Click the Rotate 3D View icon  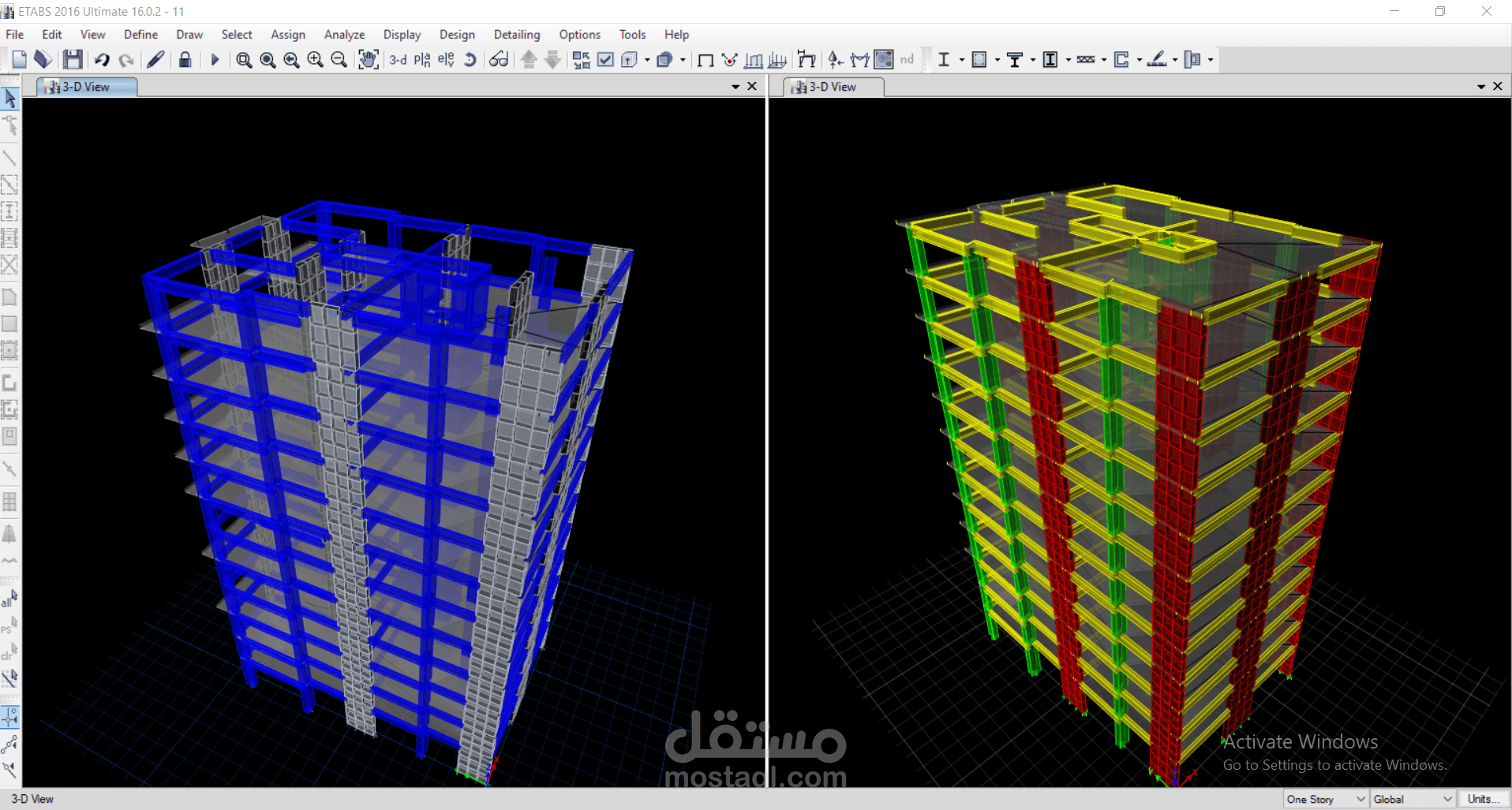click(x=470, y=60)
